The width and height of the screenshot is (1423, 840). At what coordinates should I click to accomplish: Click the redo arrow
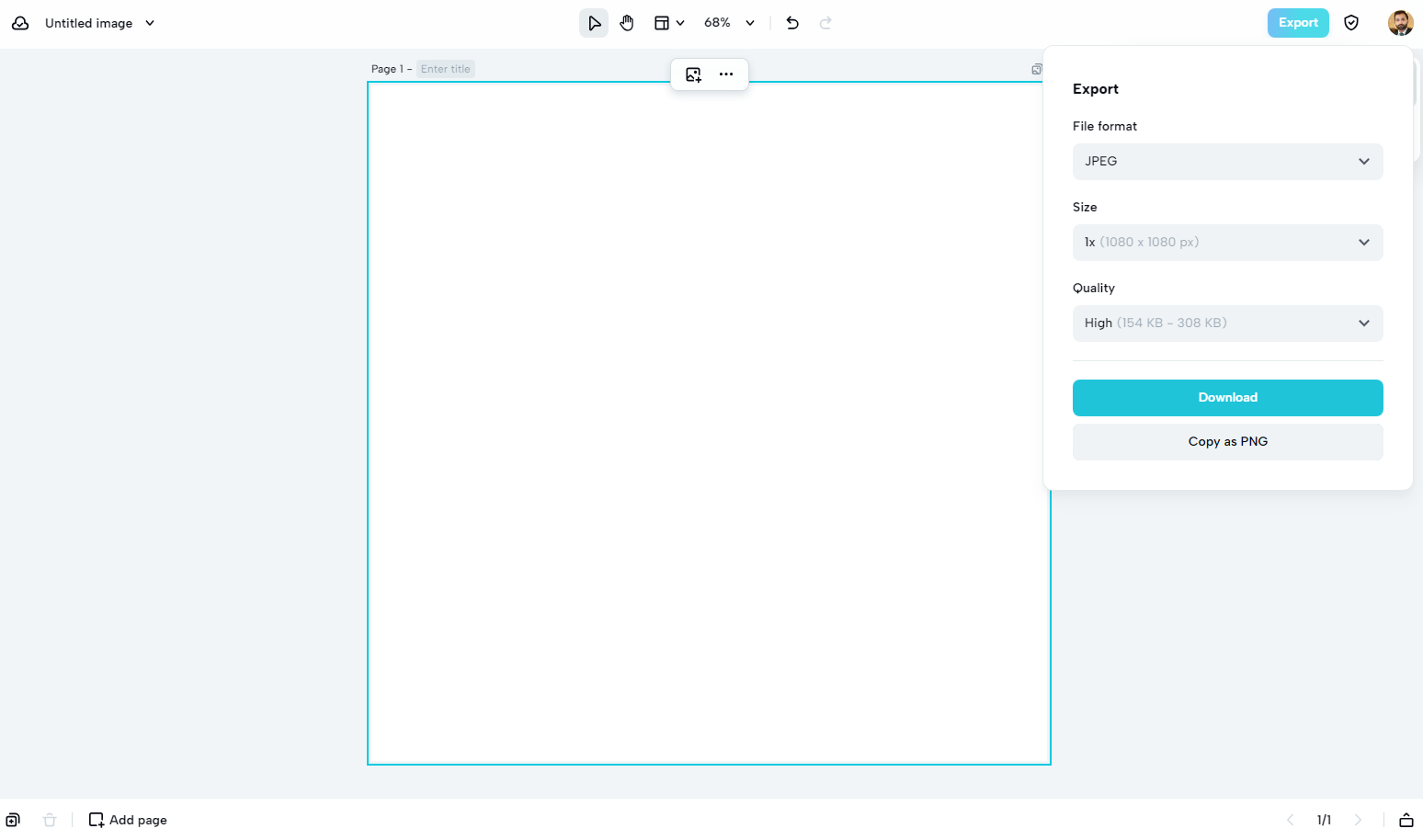point(825,23)
